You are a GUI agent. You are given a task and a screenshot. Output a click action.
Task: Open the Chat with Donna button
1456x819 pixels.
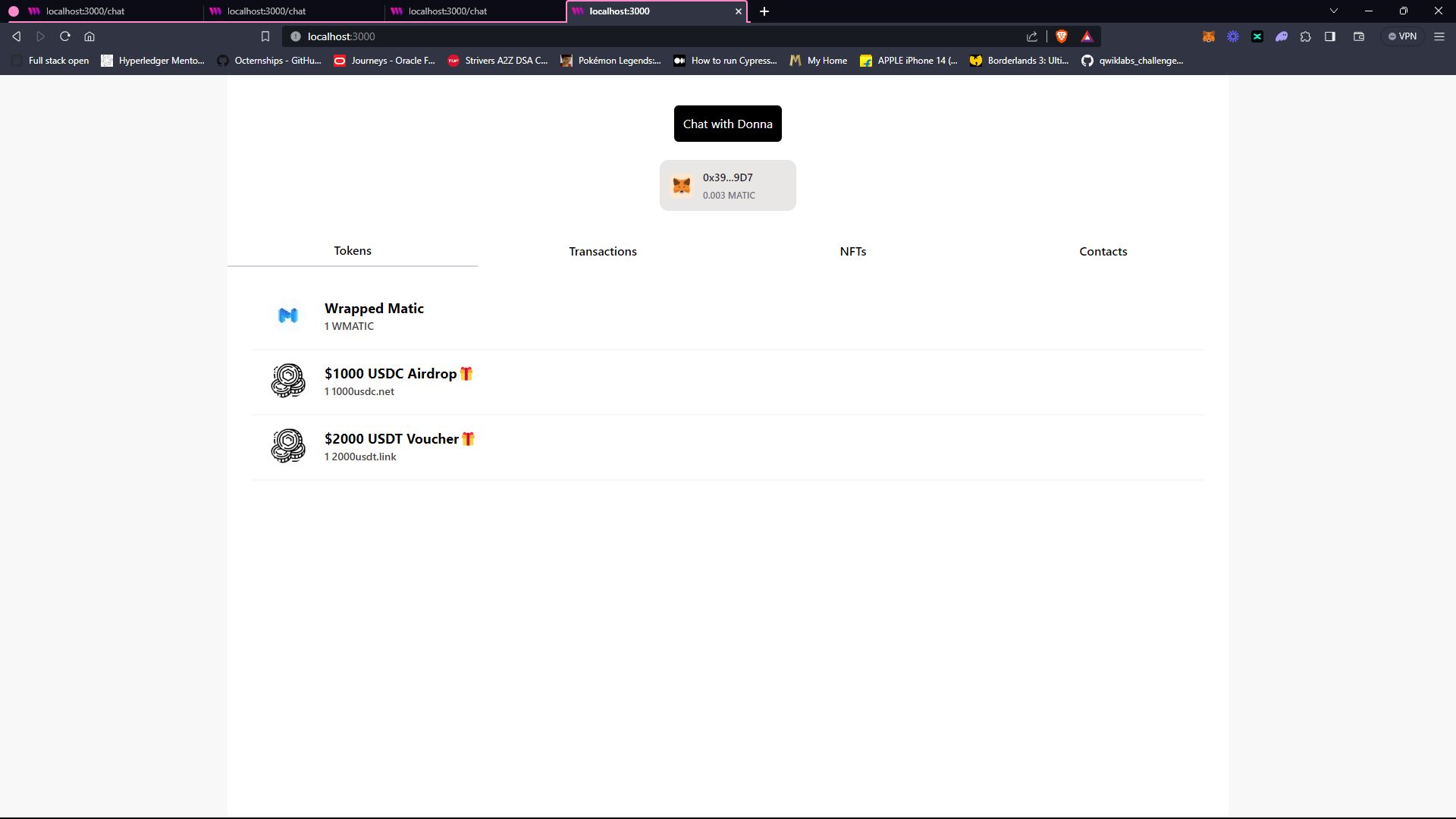click(x=728, y=123)
